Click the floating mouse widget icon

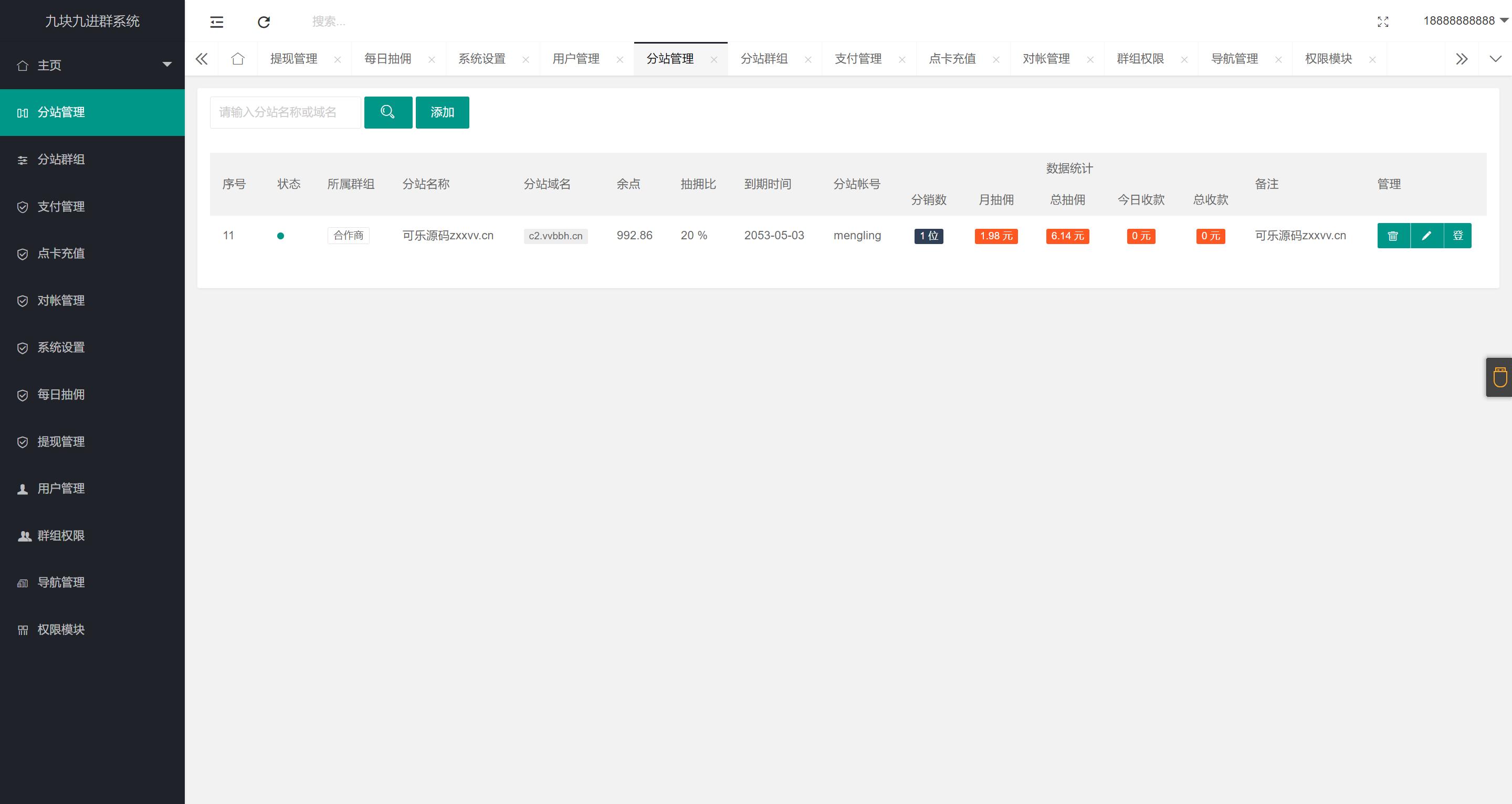1500,377
